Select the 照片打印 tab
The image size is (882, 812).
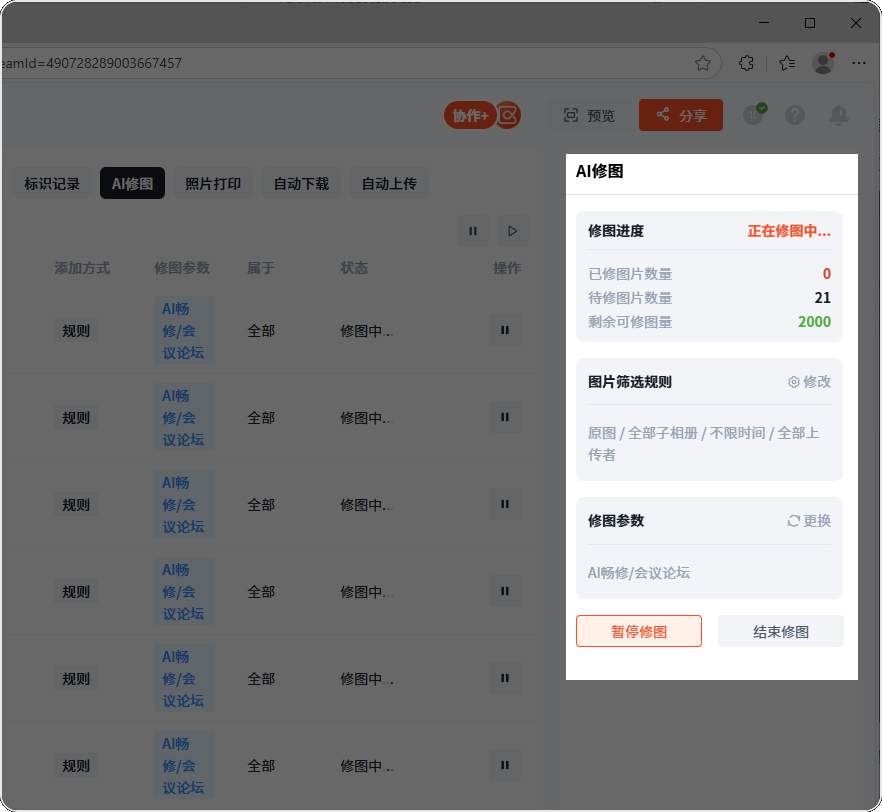[x=213, y=184]
